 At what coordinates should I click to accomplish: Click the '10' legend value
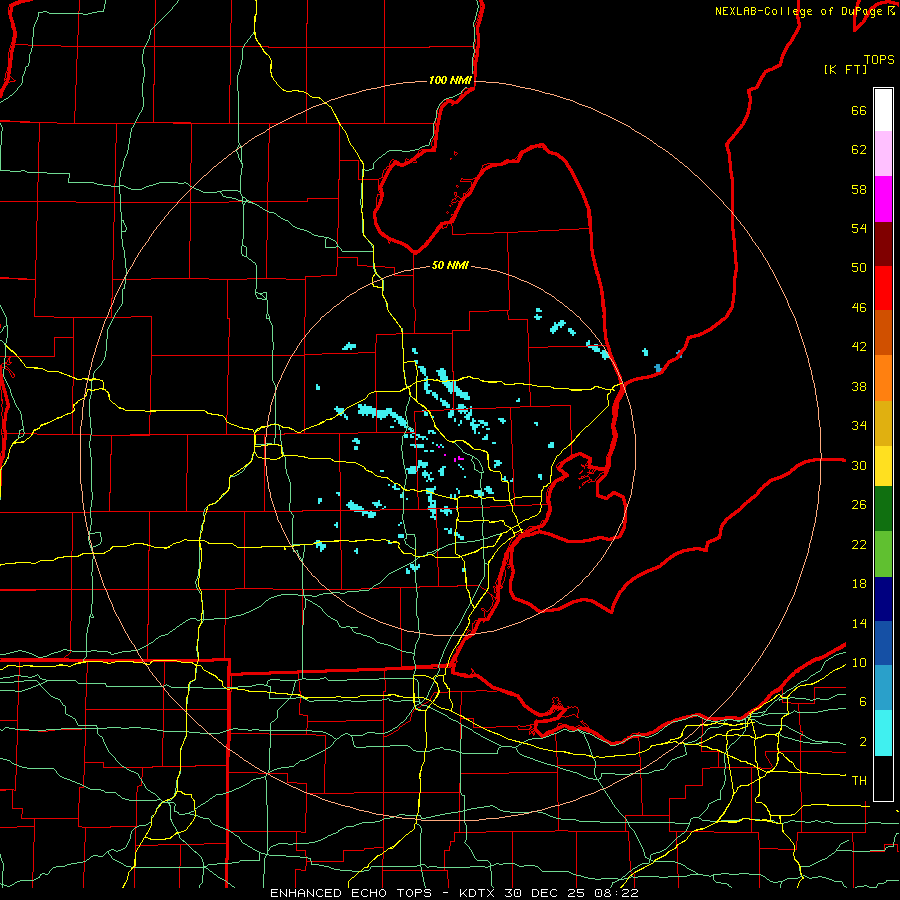coord(859,663)
